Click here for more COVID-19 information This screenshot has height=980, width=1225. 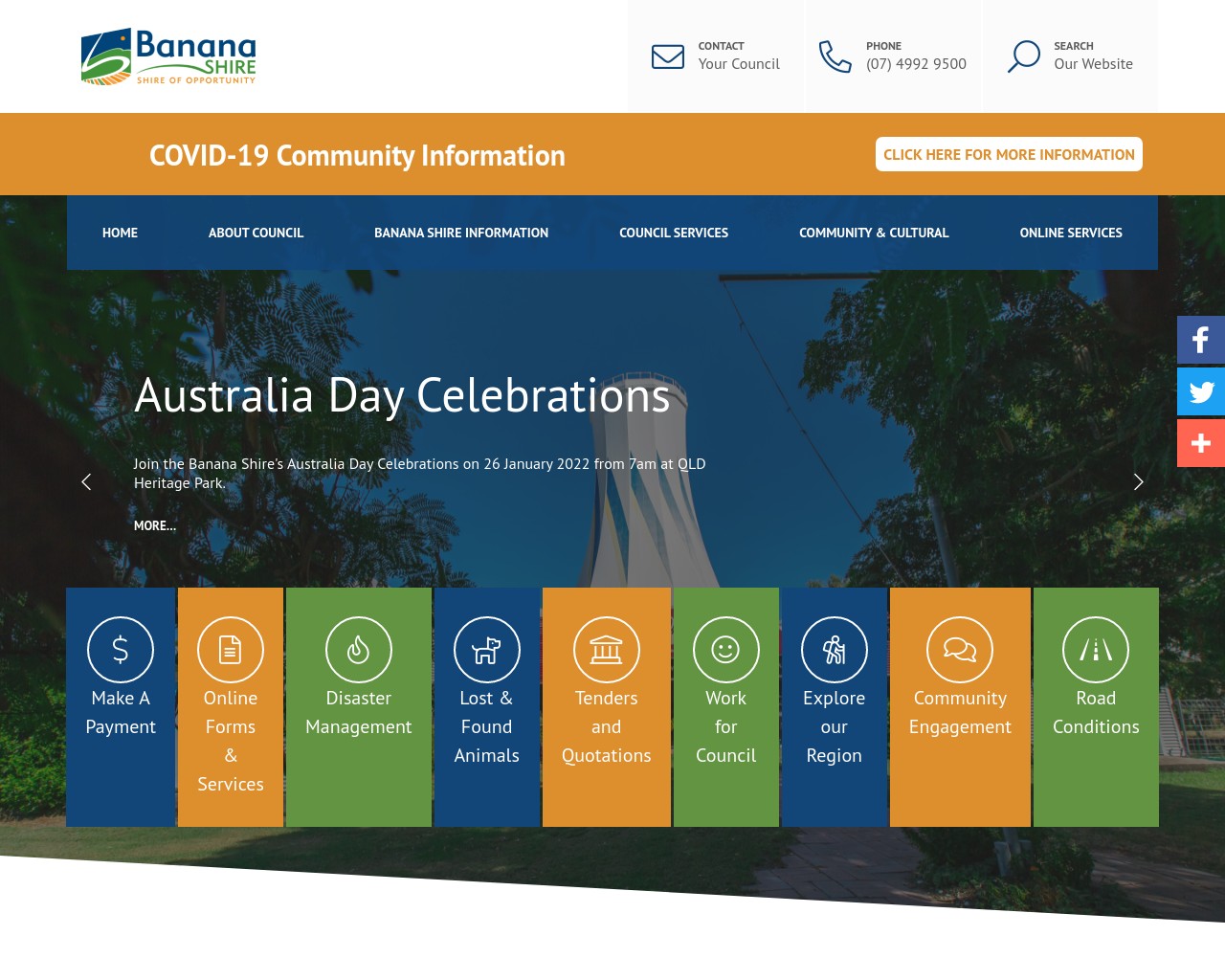point(1009,154)
